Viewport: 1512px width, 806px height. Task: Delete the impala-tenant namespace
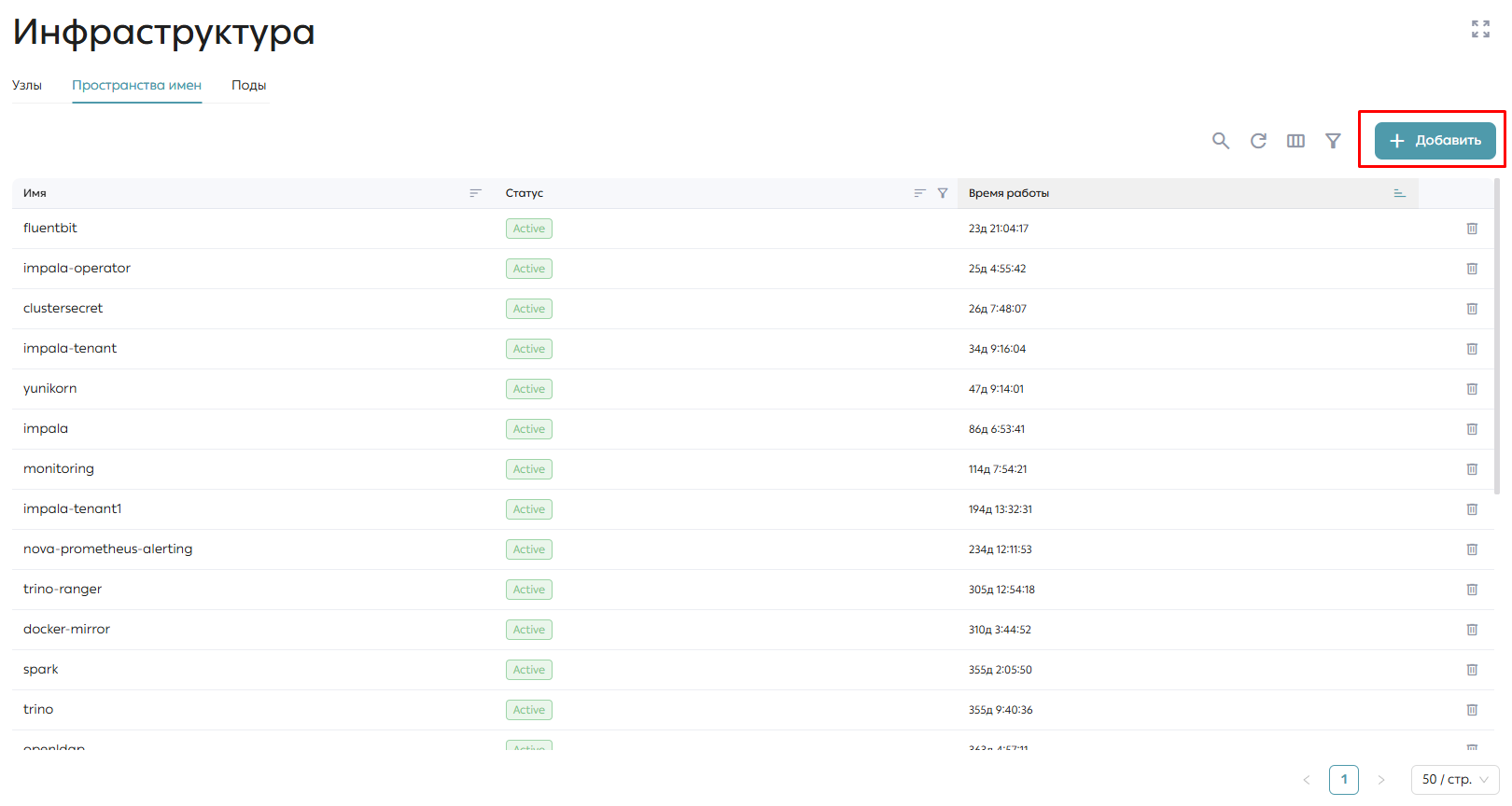pos(1472,349)
